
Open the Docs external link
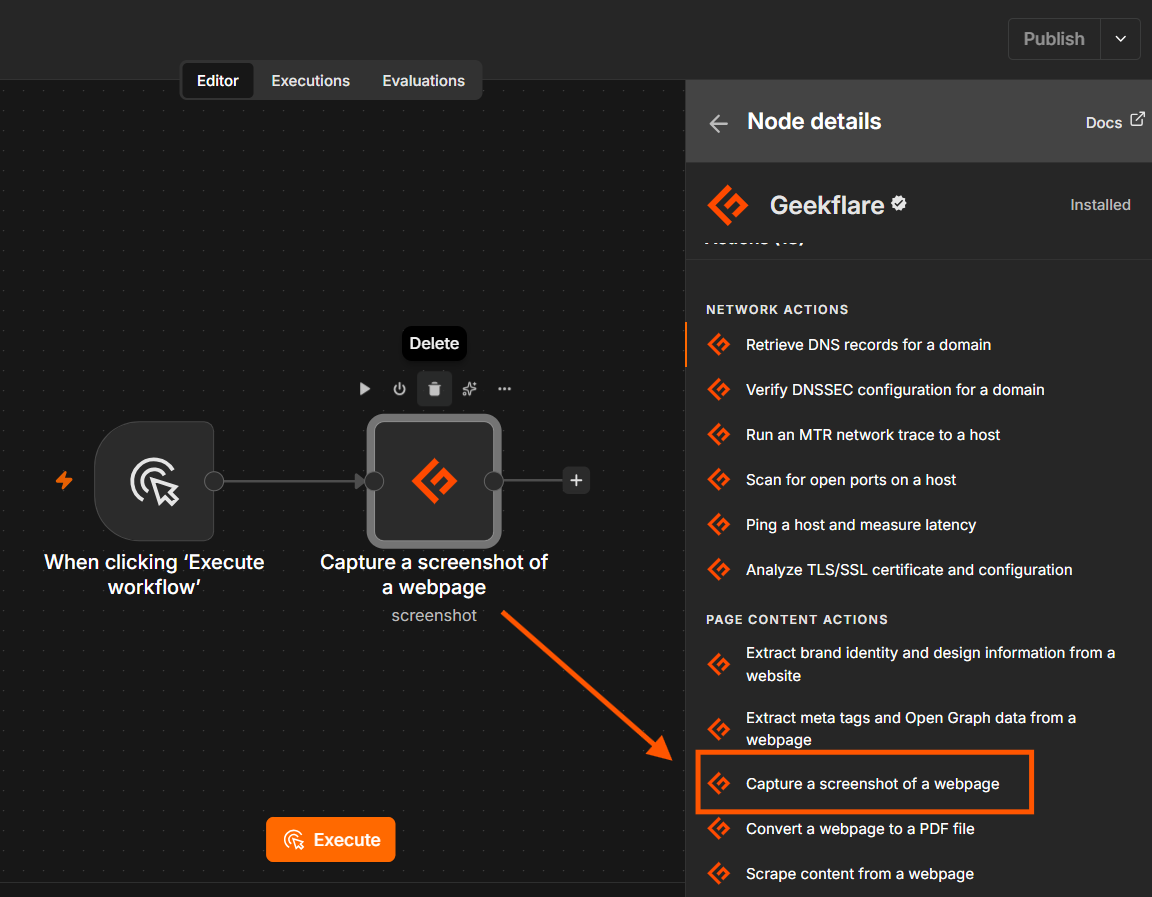1115,121
